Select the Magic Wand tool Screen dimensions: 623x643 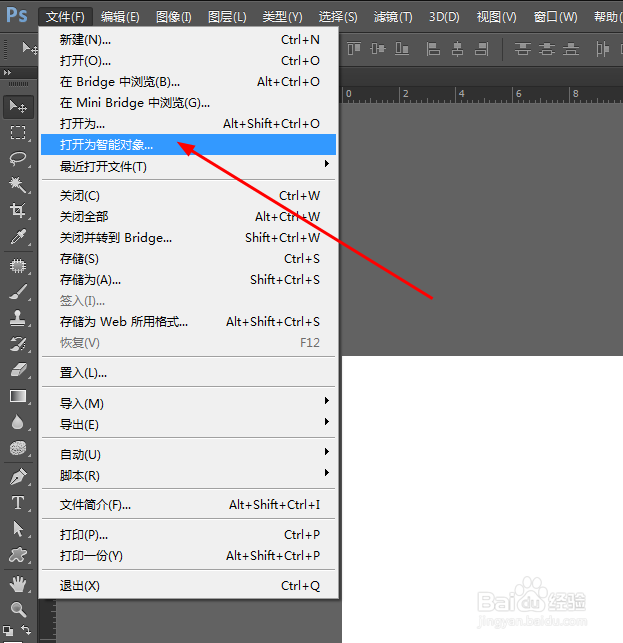(x=18, y=185)
